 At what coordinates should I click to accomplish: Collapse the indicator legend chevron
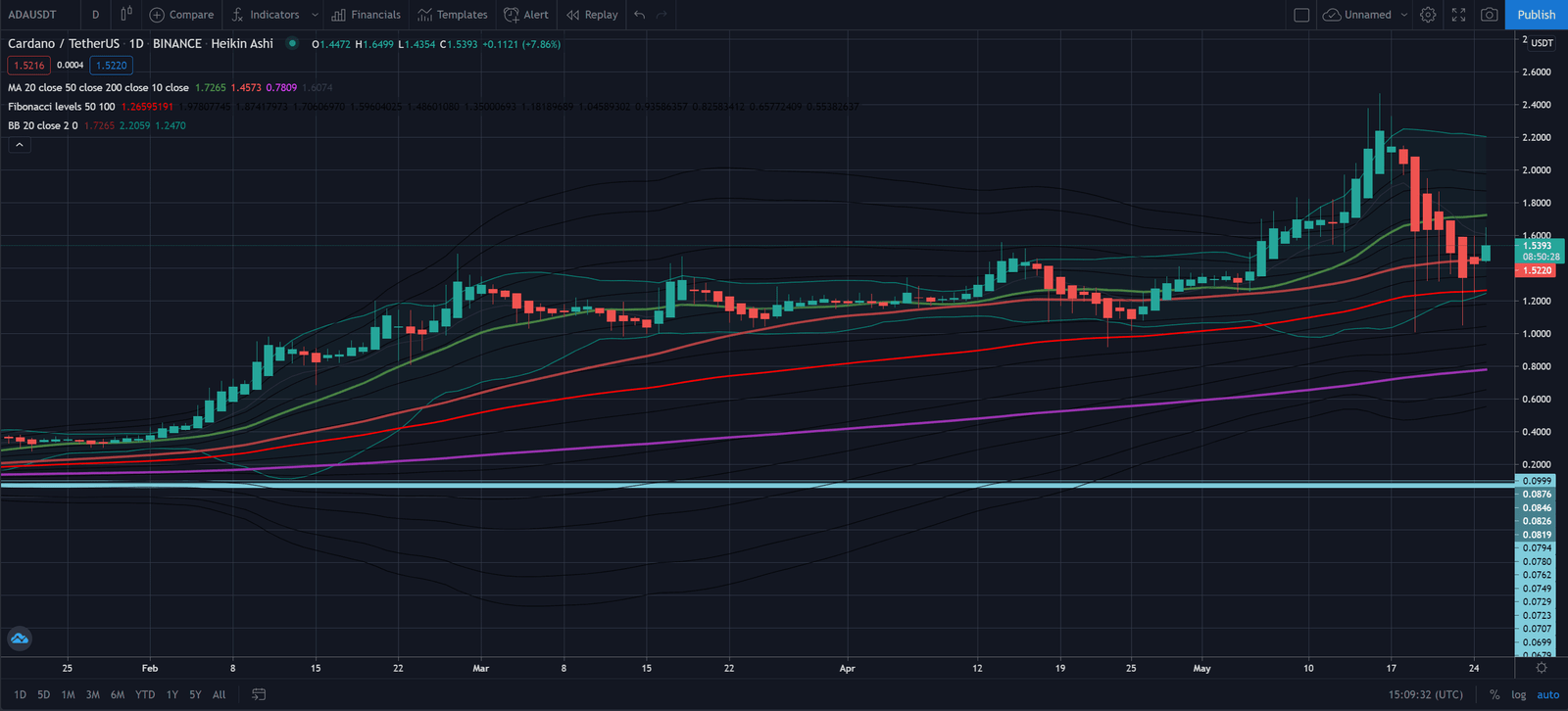click(19, 145)
